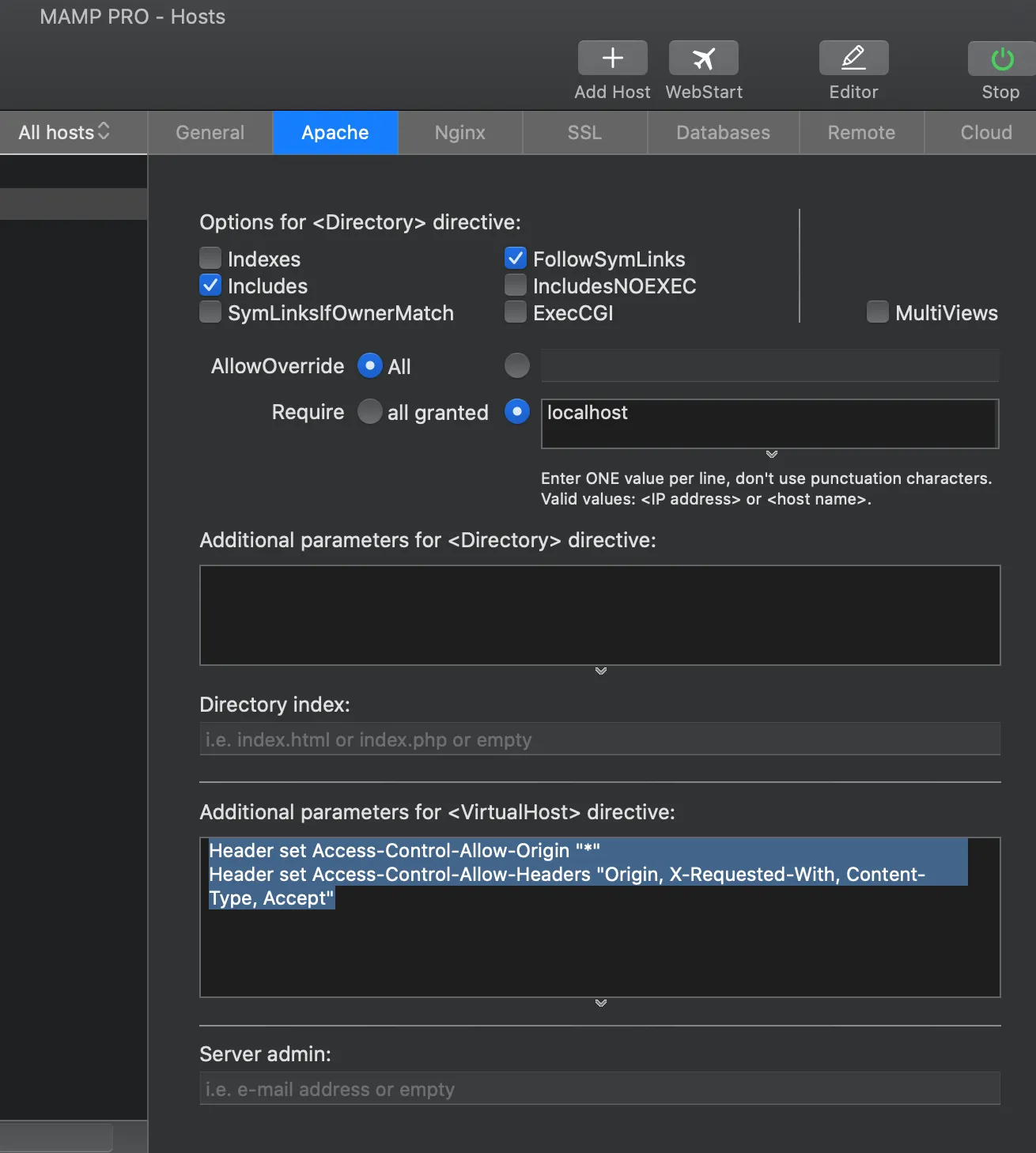Click the resize chevron below the localhost field
The image size is (1036, 1153).
(x=771, y=455)
